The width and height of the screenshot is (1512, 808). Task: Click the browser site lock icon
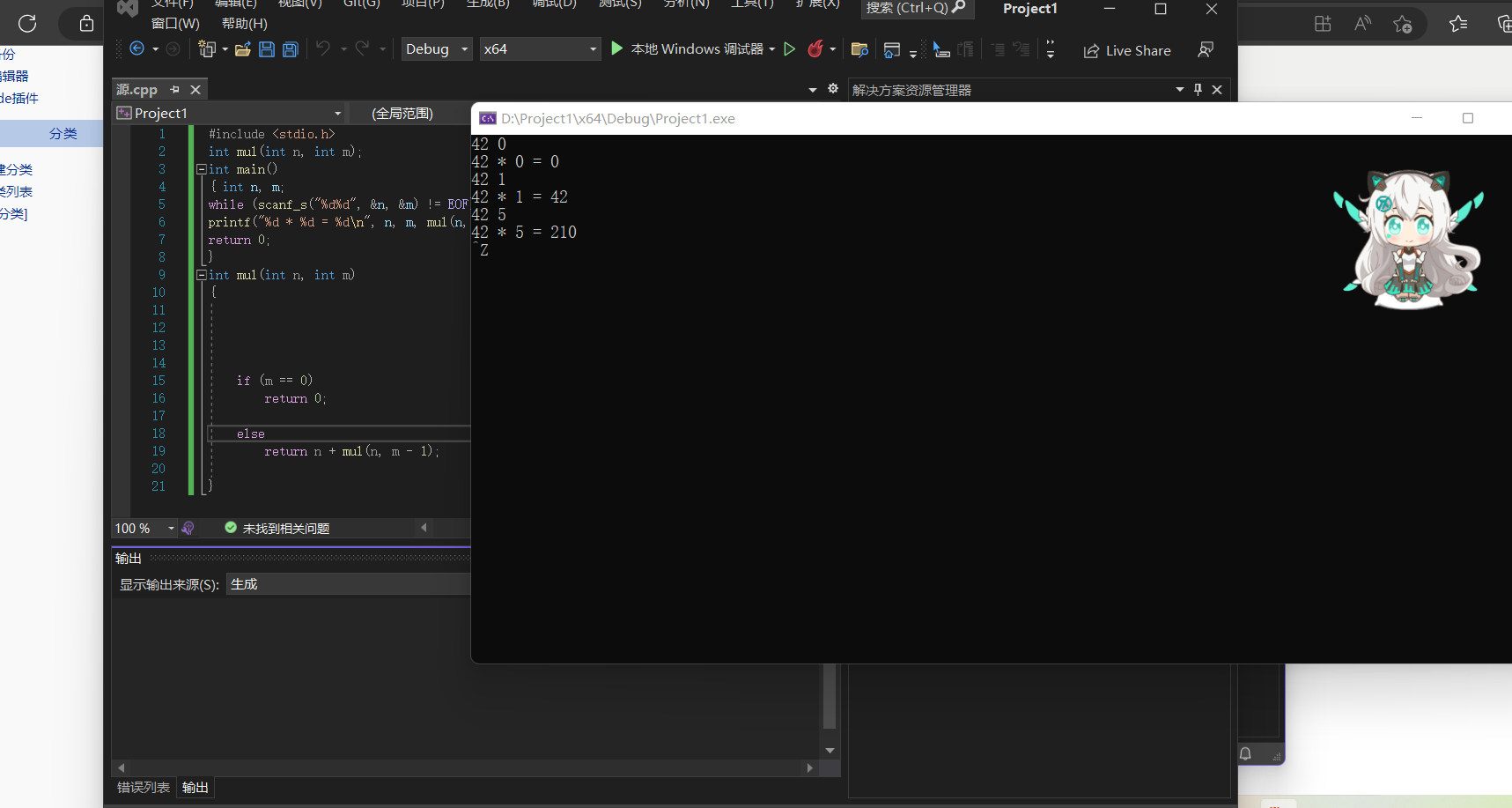pyautogui.click(x=86, y=24)
